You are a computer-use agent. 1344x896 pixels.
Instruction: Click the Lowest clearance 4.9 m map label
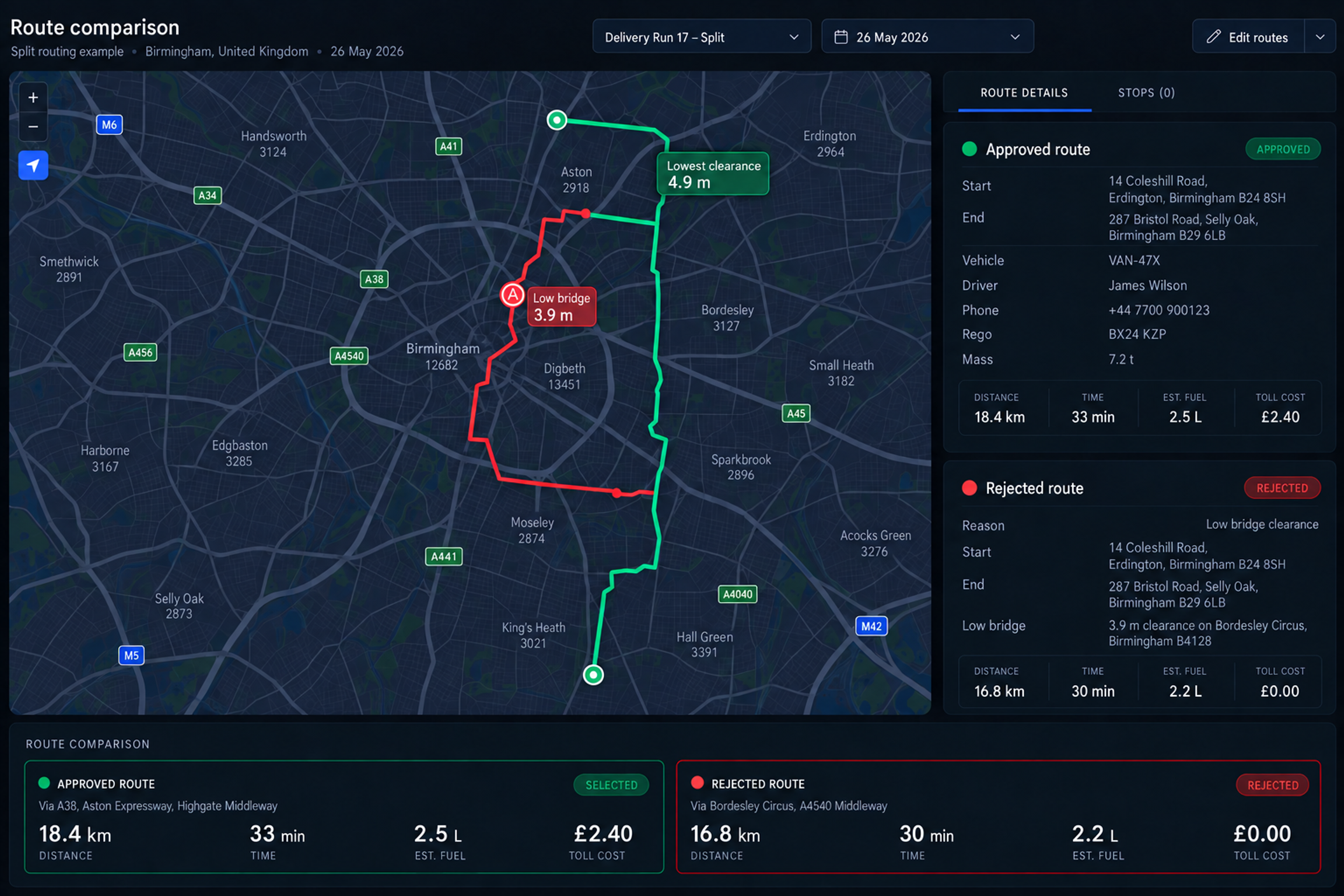click(x=713, y=174)
